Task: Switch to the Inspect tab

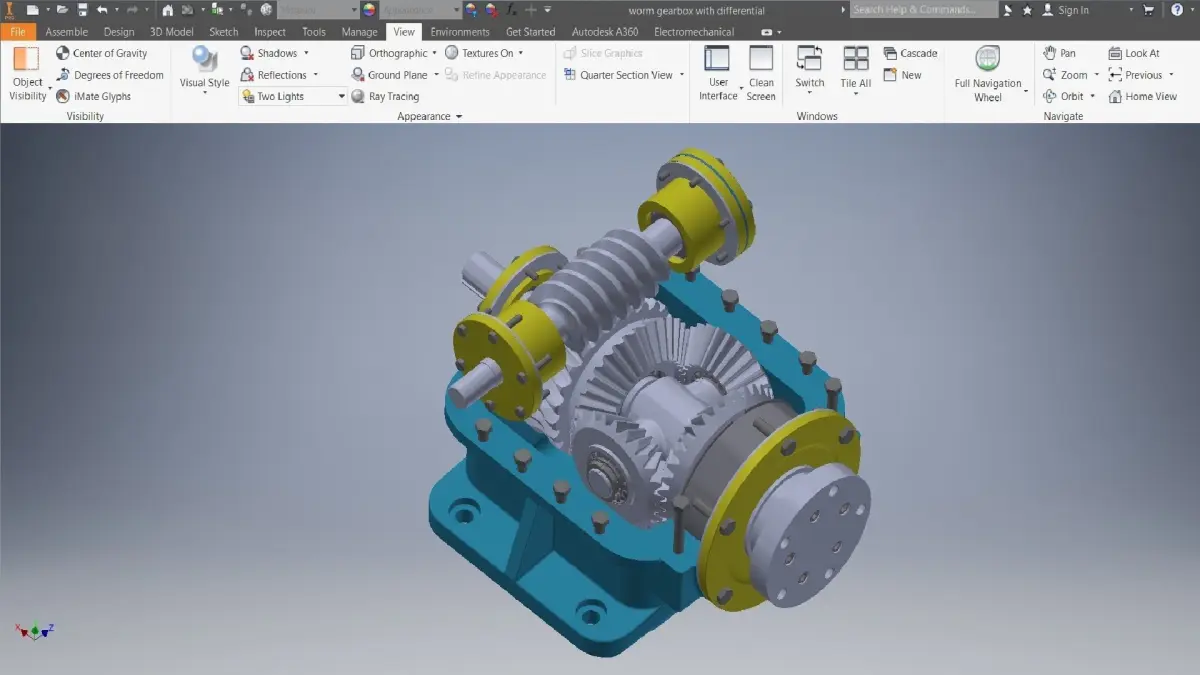Action: [270, 32]
